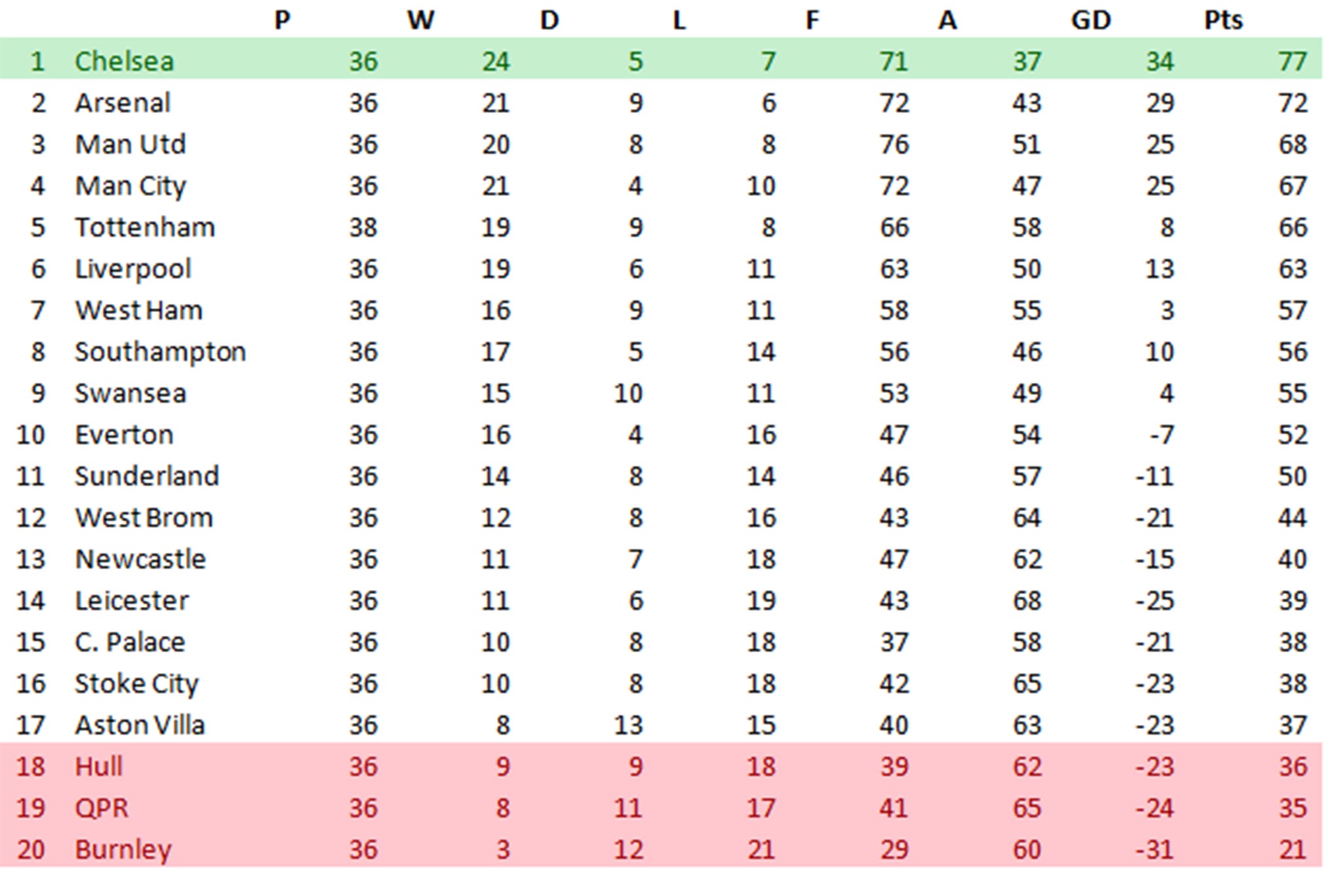Select Burnley's points value 21
This screenshot has width=1343, height=896.
[1293, 850]
